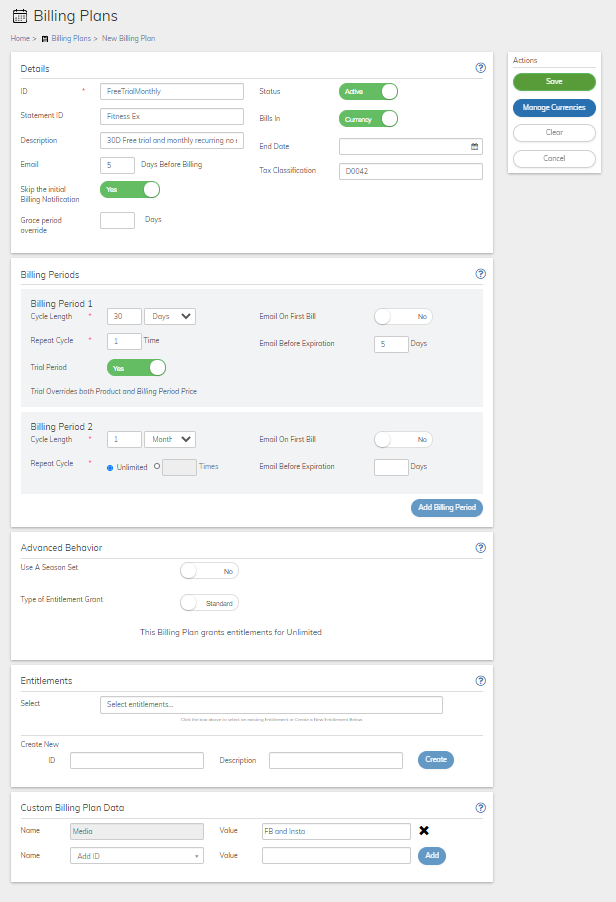The width and height of the screenshot is (616, 902).
Task: Click the Billing Period 2 Times count field
Action: (x=179, y=467)
